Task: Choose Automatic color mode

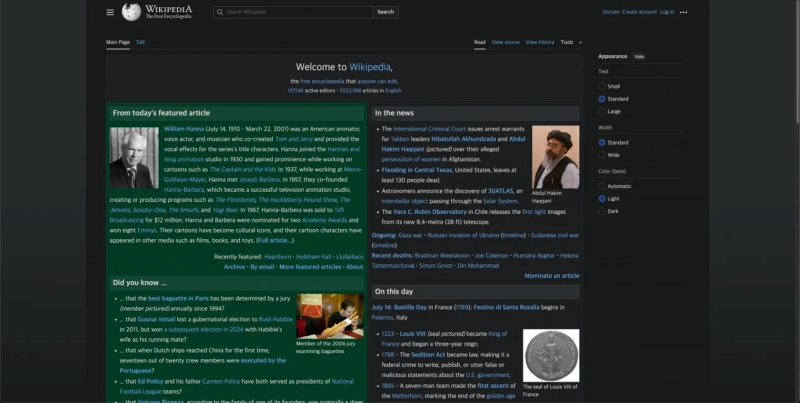Action: [x=602, y=185]
